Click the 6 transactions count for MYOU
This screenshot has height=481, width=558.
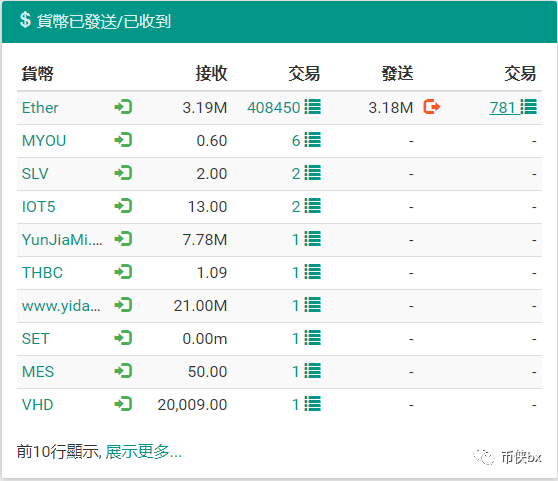(x=296, y=141)
